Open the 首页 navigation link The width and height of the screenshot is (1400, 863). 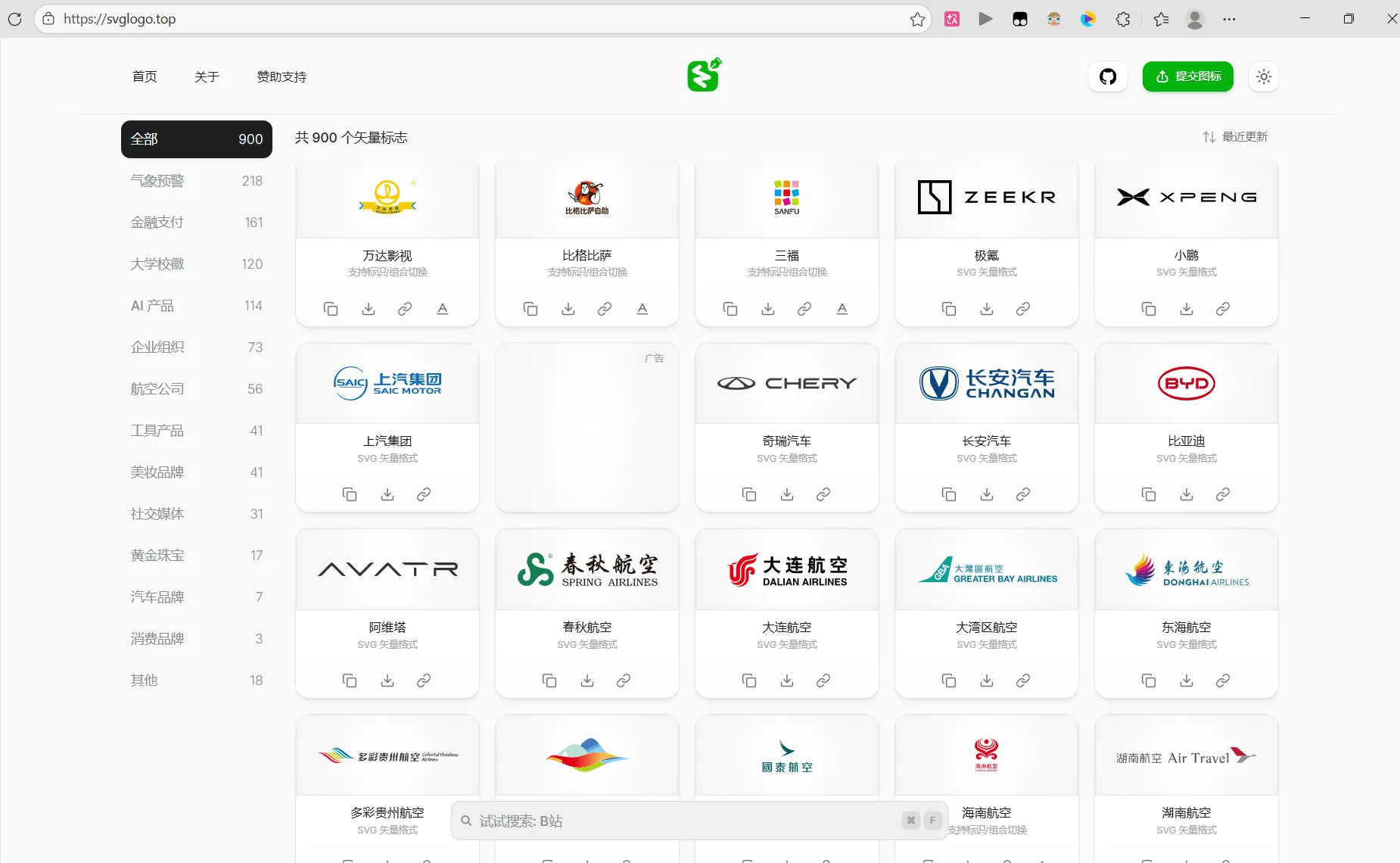[x=145, y=76]
